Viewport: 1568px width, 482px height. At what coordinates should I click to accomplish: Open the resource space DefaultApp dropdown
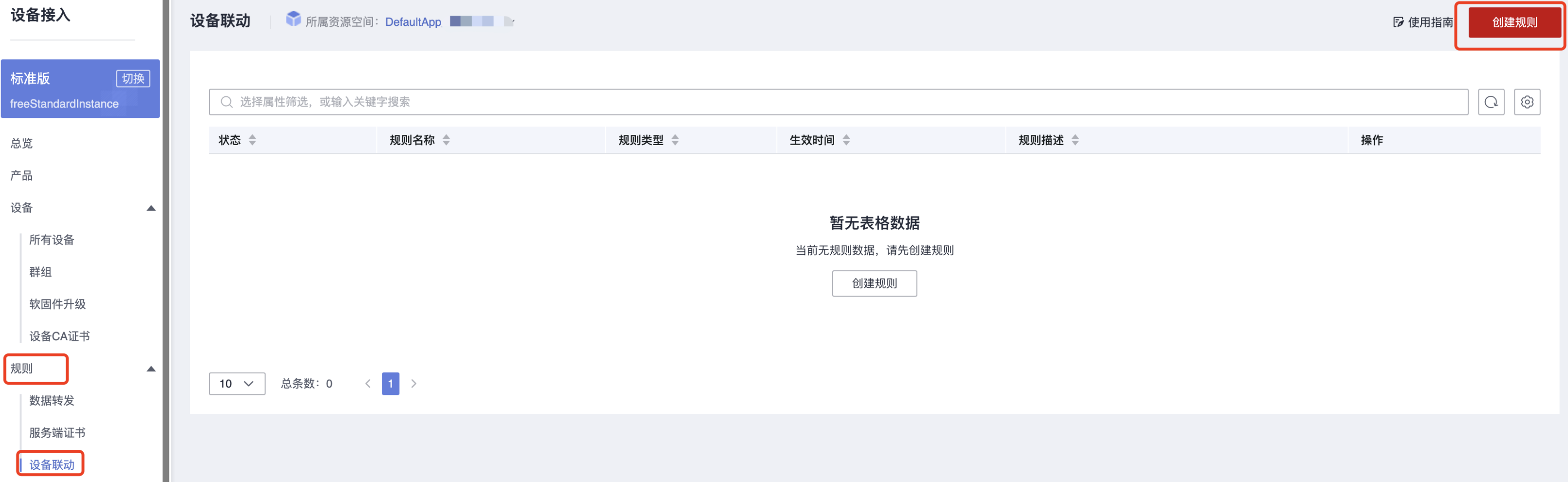click(x=509, y=22)
